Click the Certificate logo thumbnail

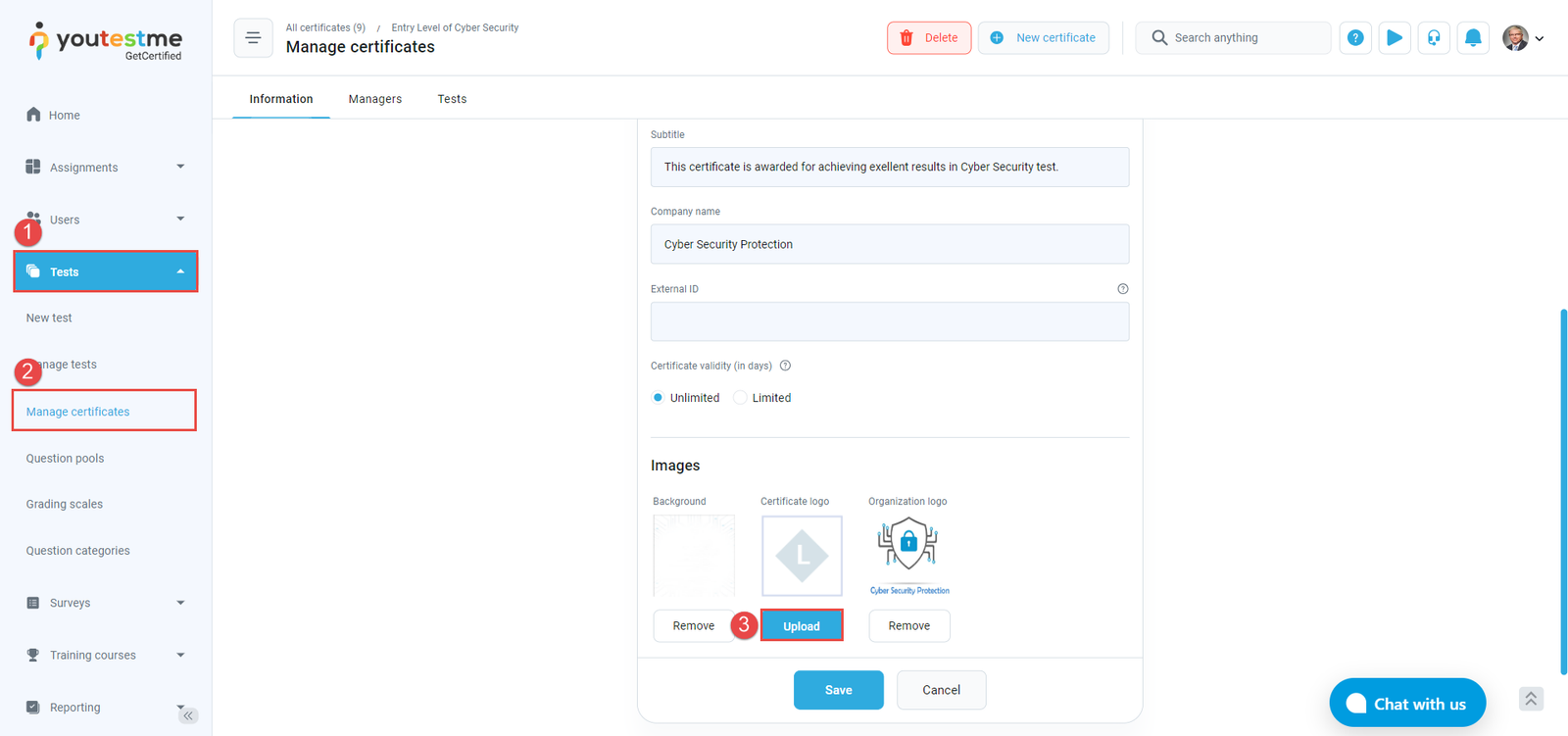(802, 556)
